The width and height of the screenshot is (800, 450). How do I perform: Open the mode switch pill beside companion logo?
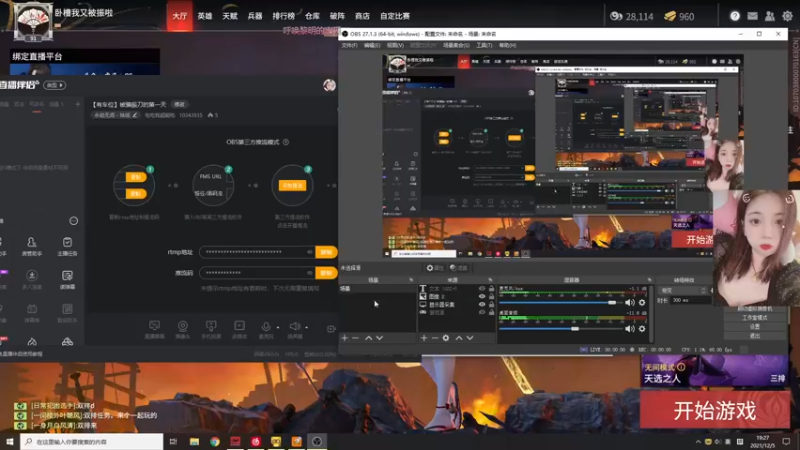coord(55,85)
